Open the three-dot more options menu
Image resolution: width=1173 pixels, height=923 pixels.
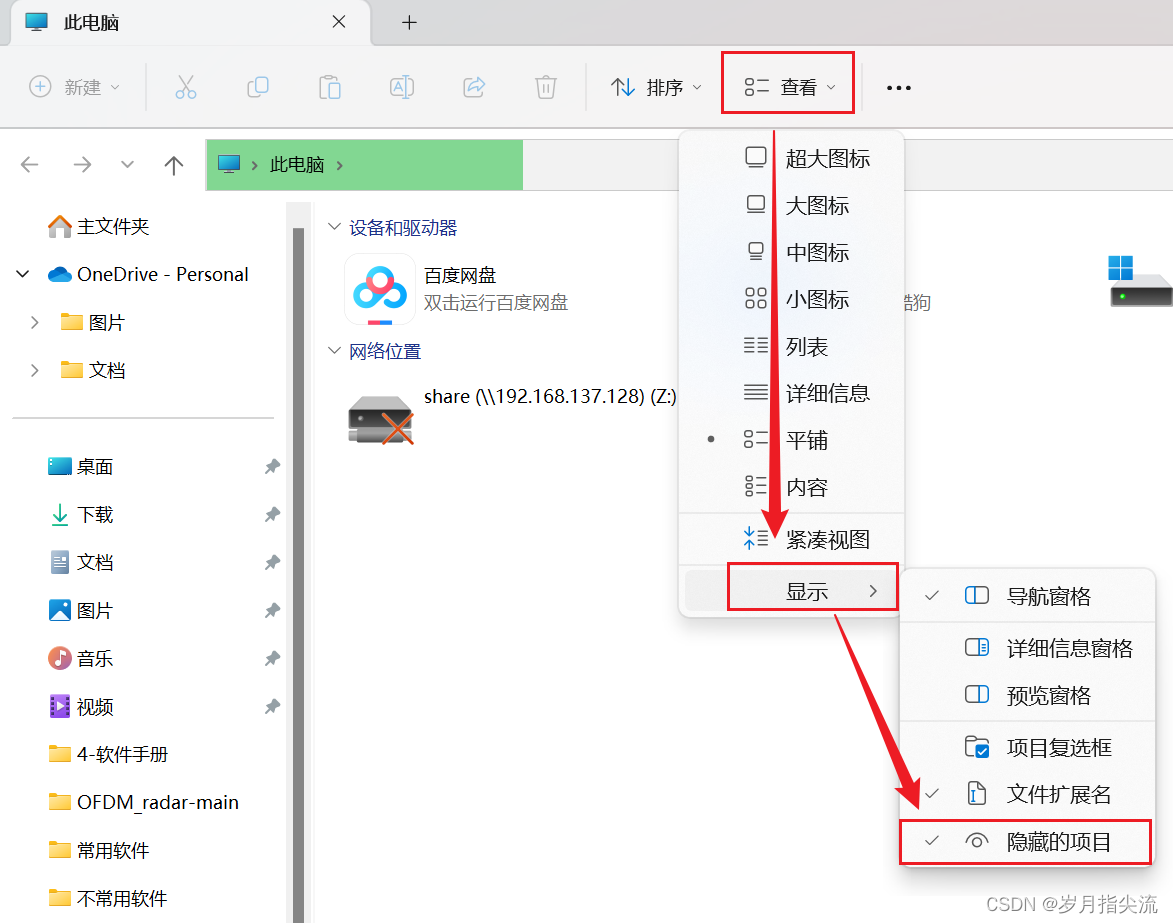[x=898, y=88]
